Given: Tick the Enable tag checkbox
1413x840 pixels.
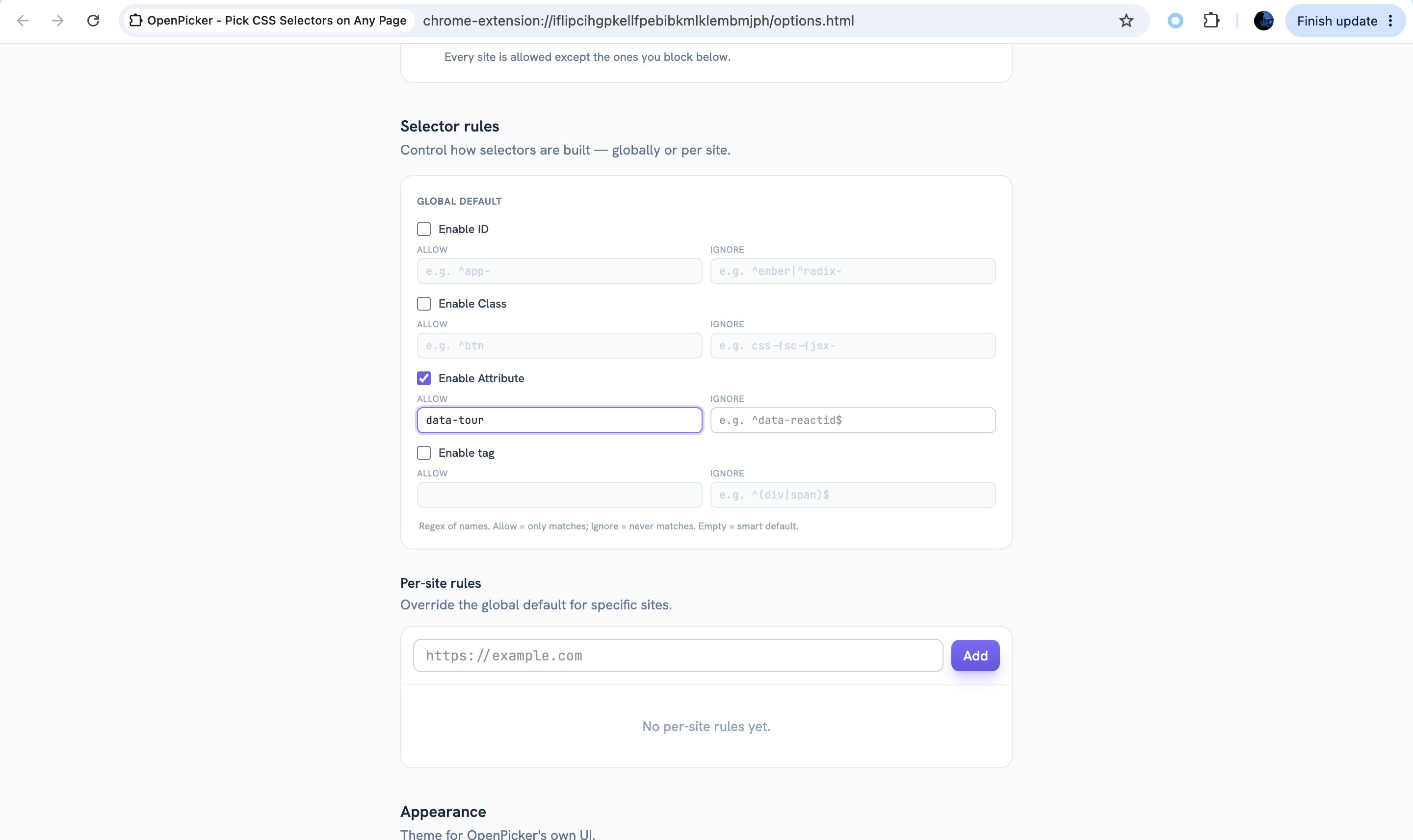Looking at the screenshot, I should [x=424, y=453].
